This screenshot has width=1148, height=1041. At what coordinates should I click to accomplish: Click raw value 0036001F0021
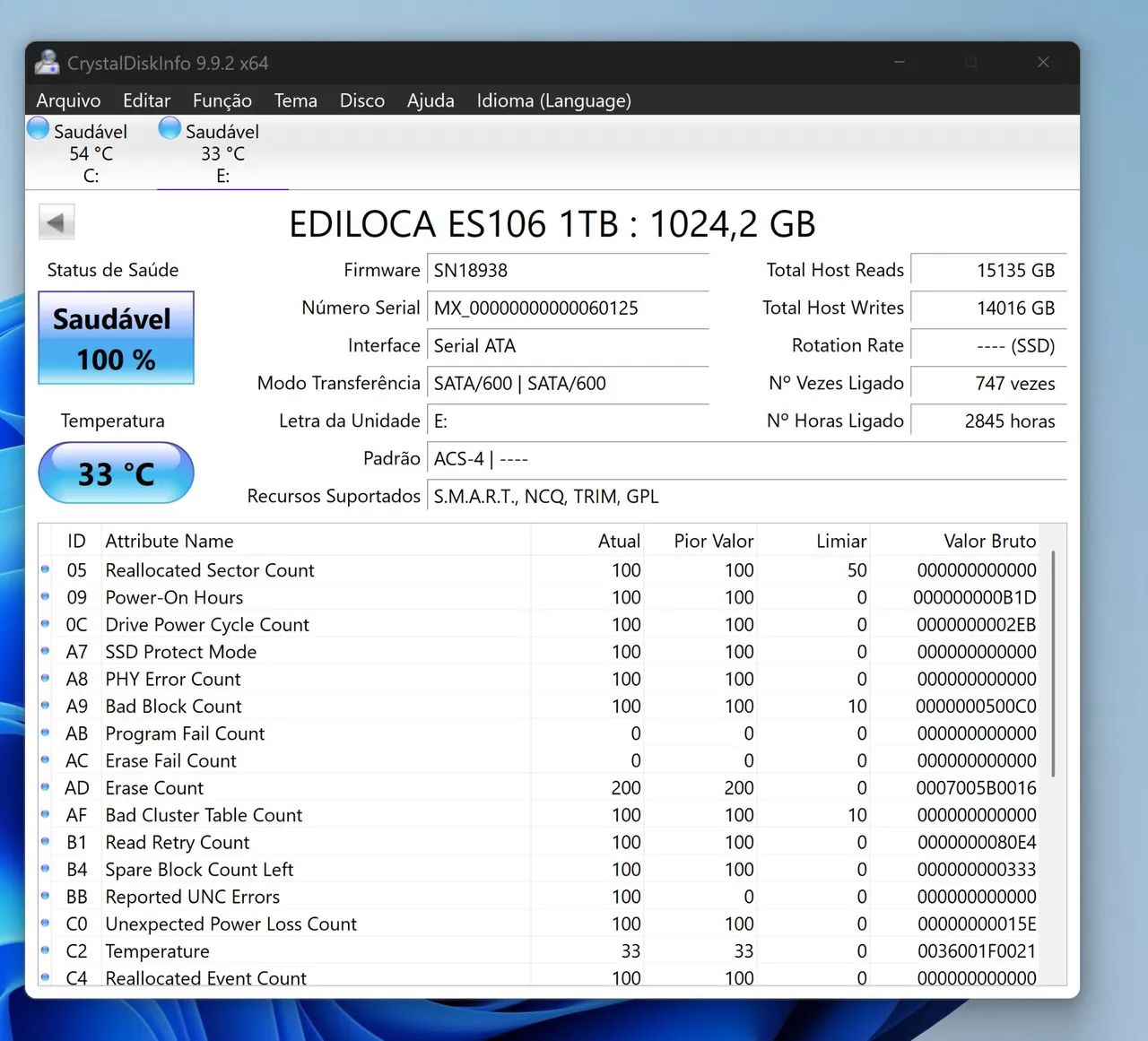pos(977,951)
